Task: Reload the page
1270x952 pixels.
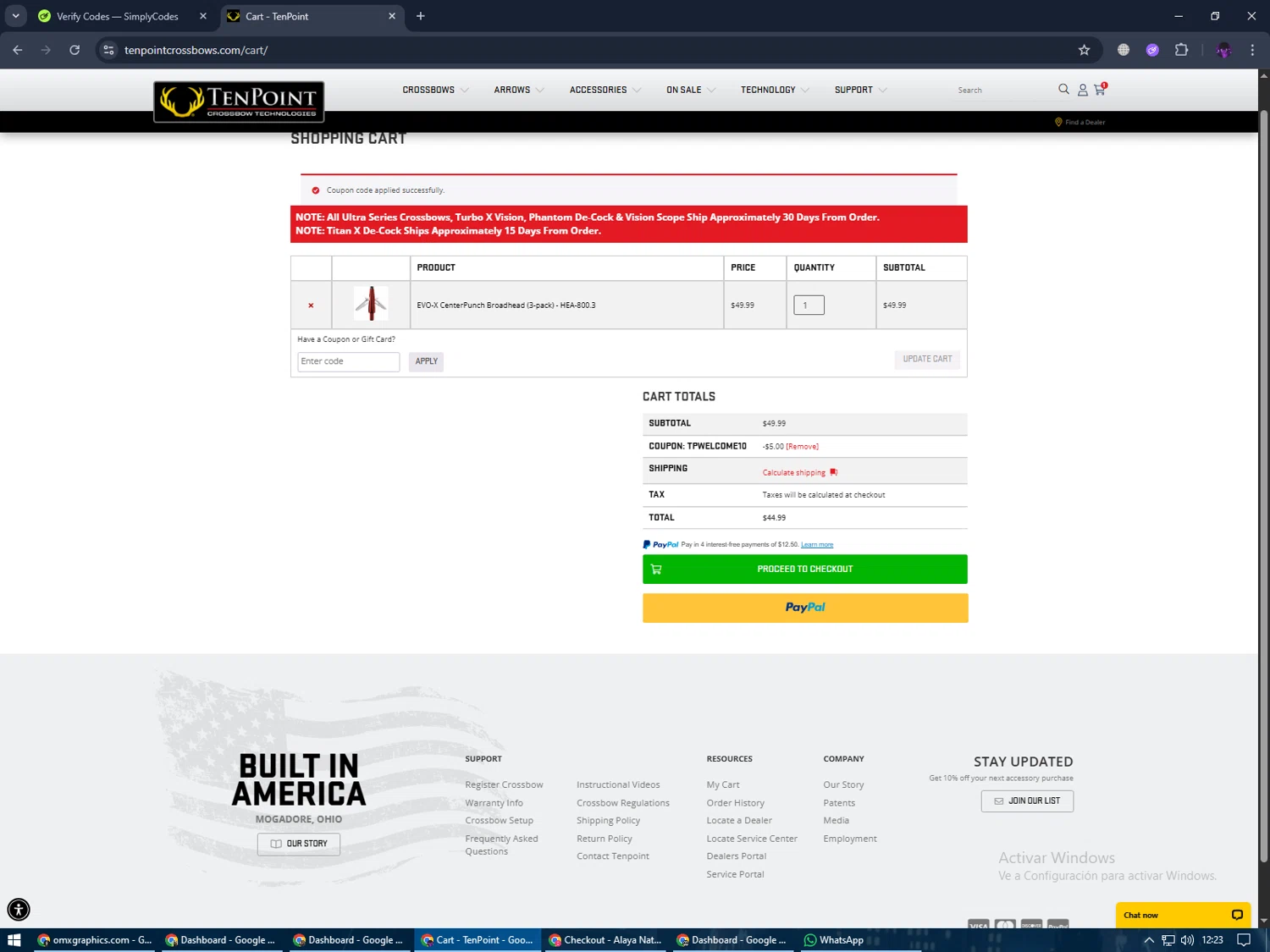Action: tap(75, 50)
